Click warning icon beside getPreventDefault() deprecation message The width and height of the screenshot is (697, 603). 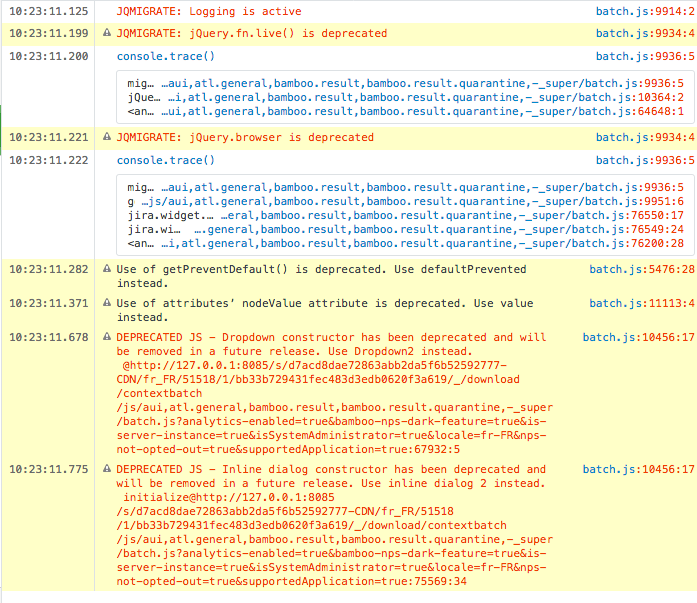click(107, 268)
